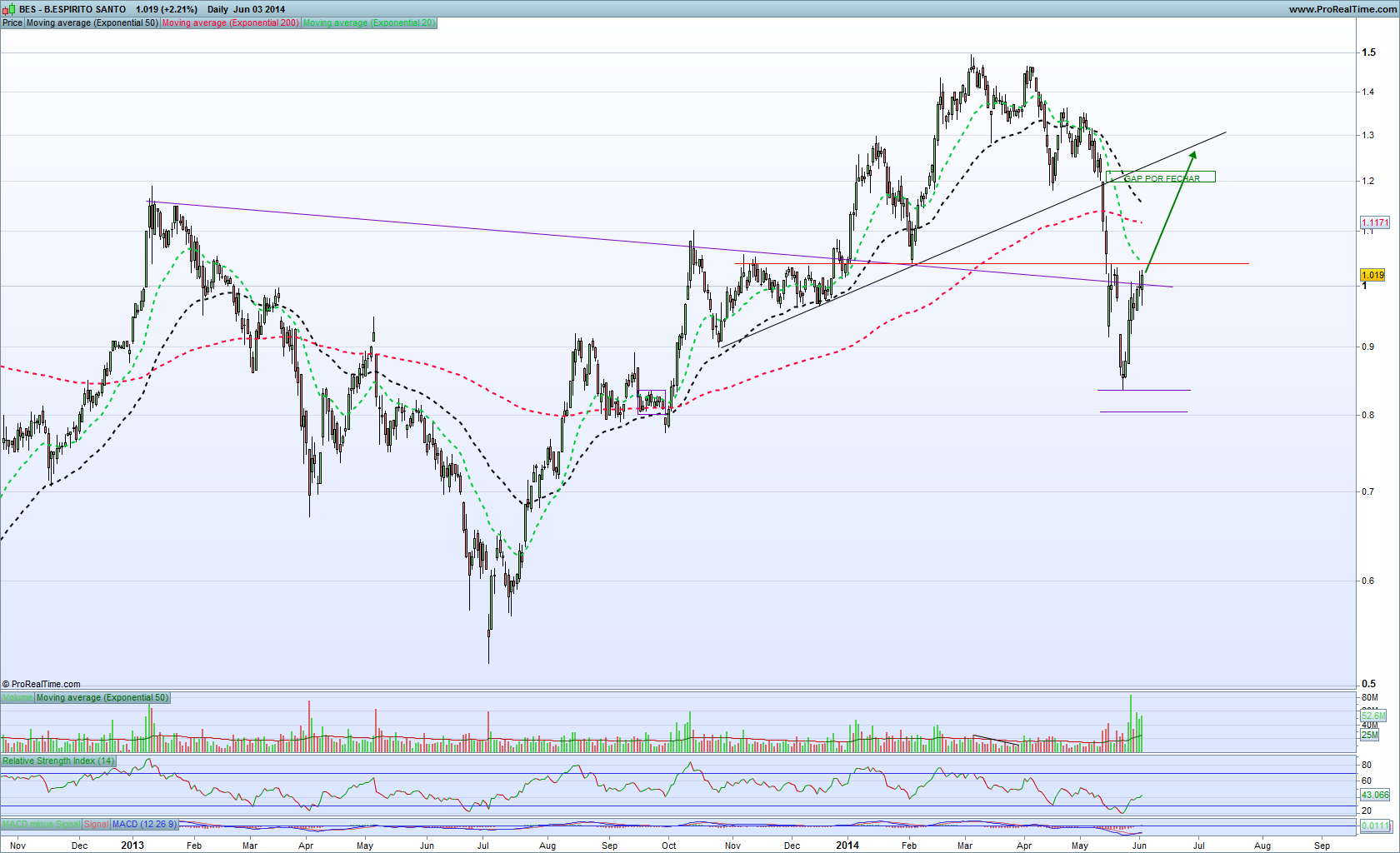Click the bold 2013 year label on time axis
This screenshot has width=1400, height=853.
(132, 846)
